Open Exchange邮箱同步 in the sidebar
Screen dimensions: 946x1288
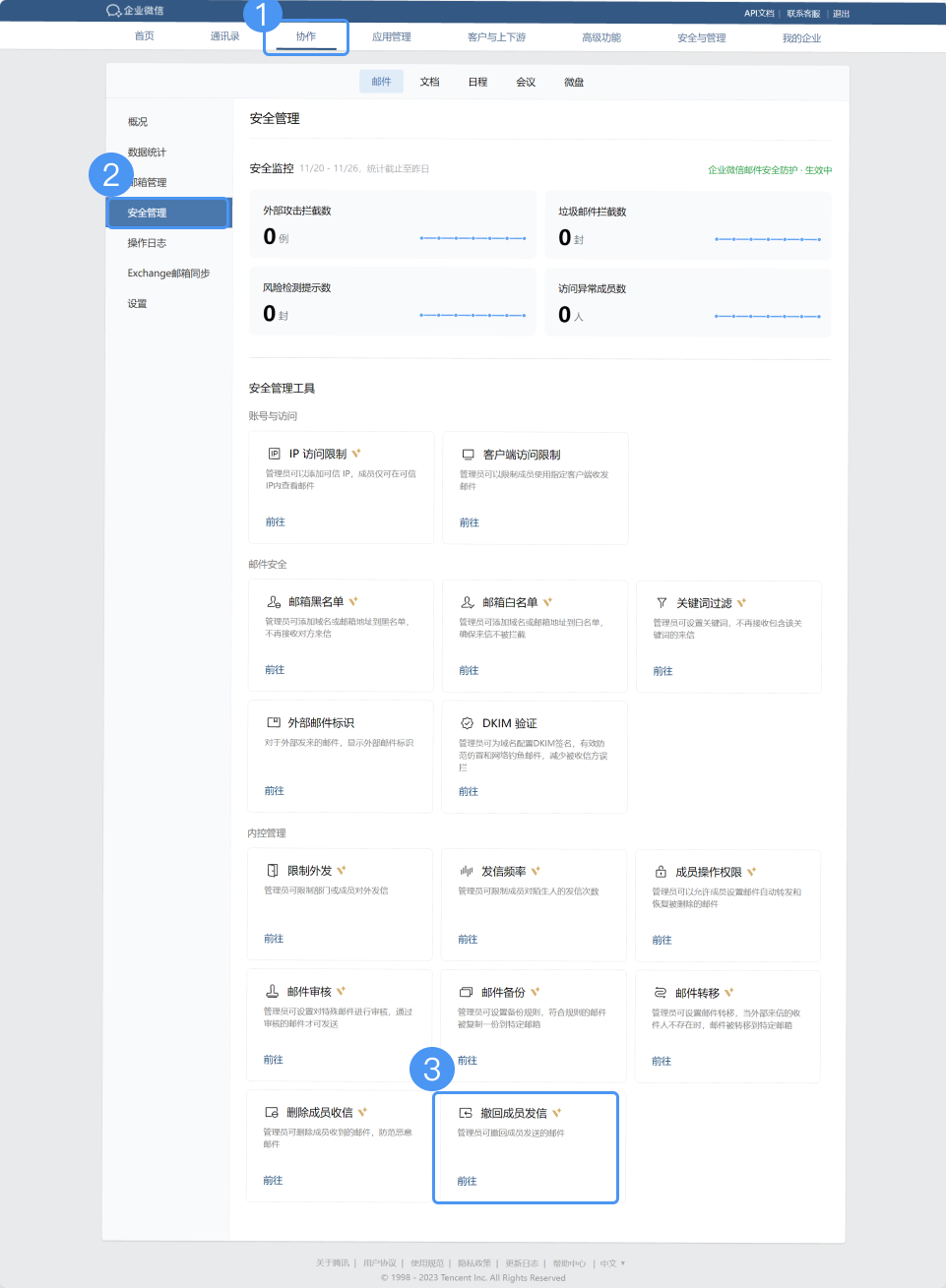tap(168, 274)
